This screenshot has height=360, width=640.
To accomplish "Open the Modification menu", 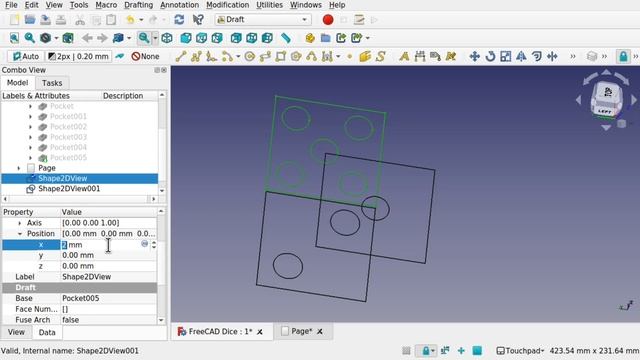I will pyautogui.click(x=227, y=5).
